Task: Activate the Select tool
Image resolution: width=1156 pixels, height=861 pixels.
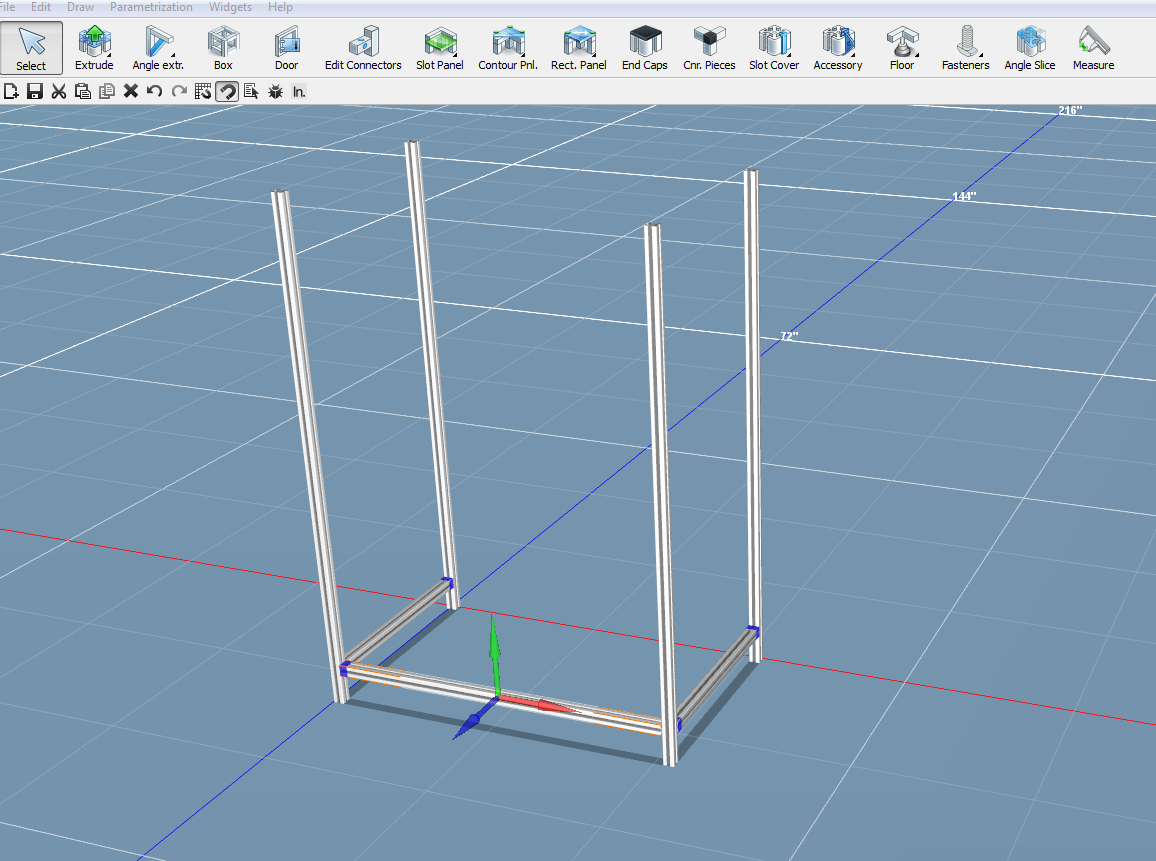Action: 31,48
